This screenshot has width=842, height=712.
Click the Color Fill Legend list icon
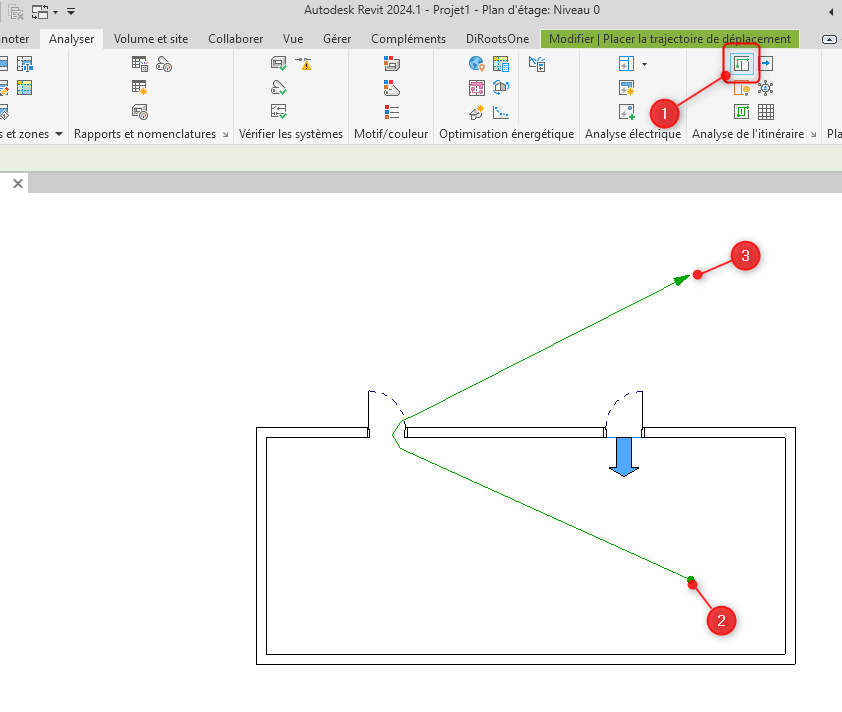[x=391, y=112]
